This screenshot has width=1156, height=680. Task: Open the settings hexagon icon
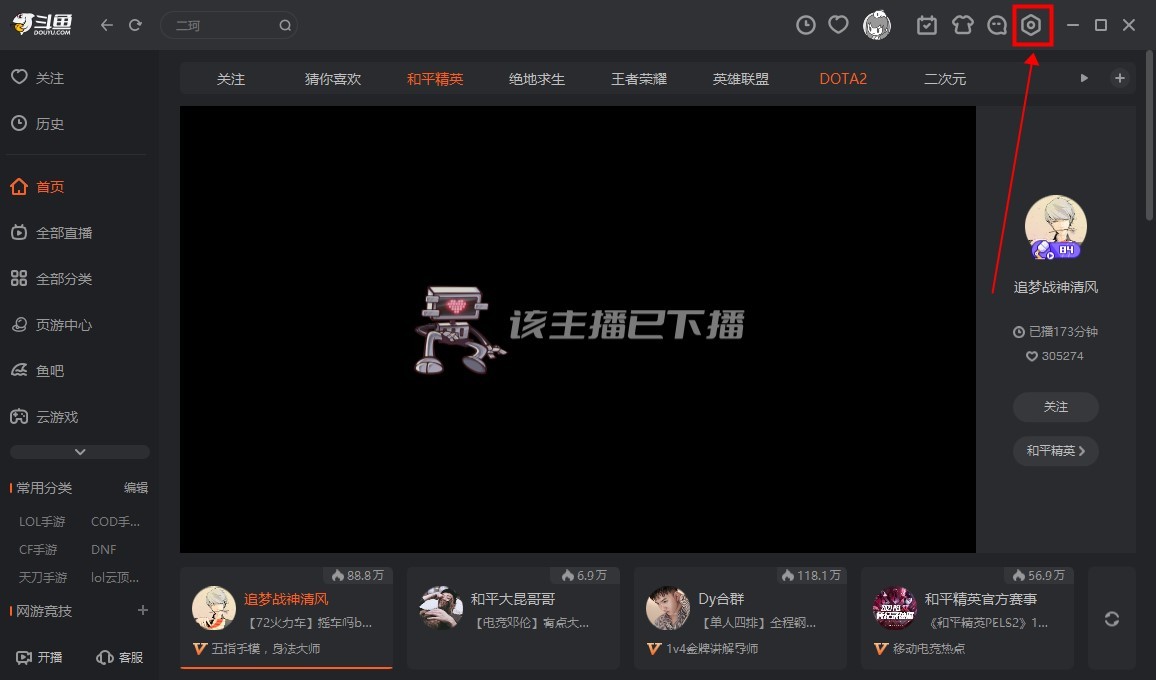[1031, 26]
